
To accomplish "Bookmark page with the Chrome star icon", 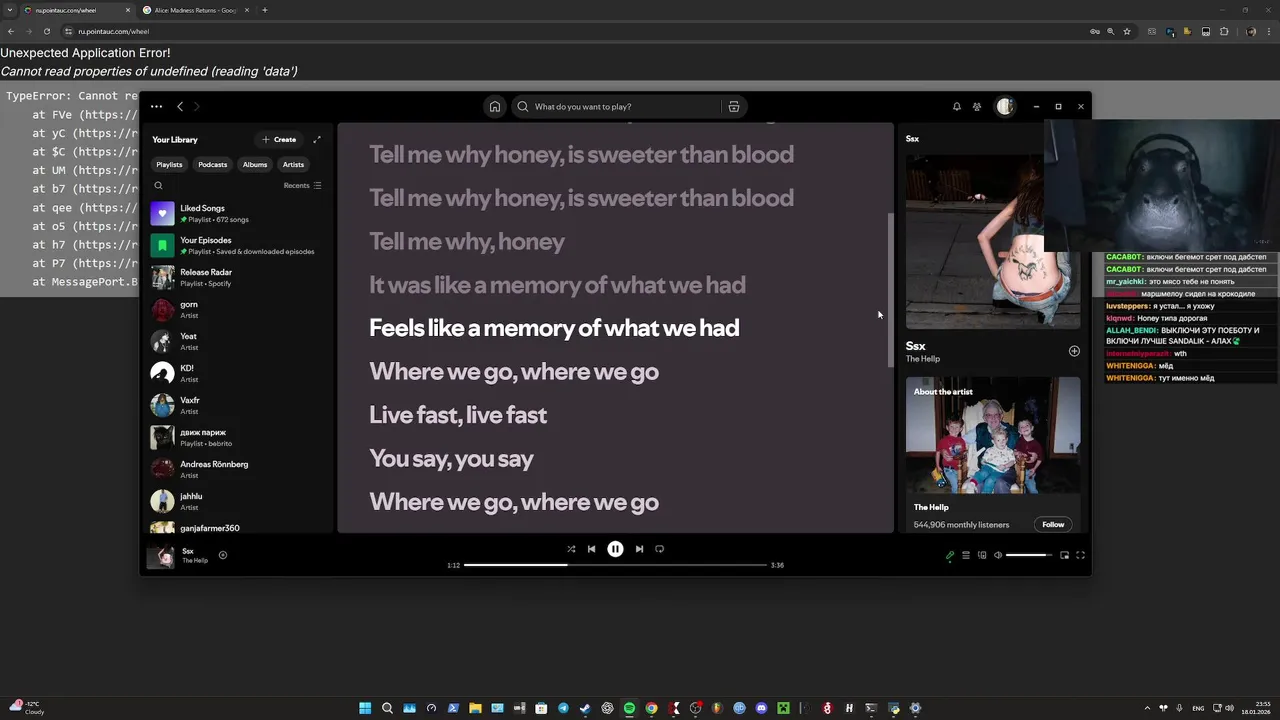I will coord(1127,31).
